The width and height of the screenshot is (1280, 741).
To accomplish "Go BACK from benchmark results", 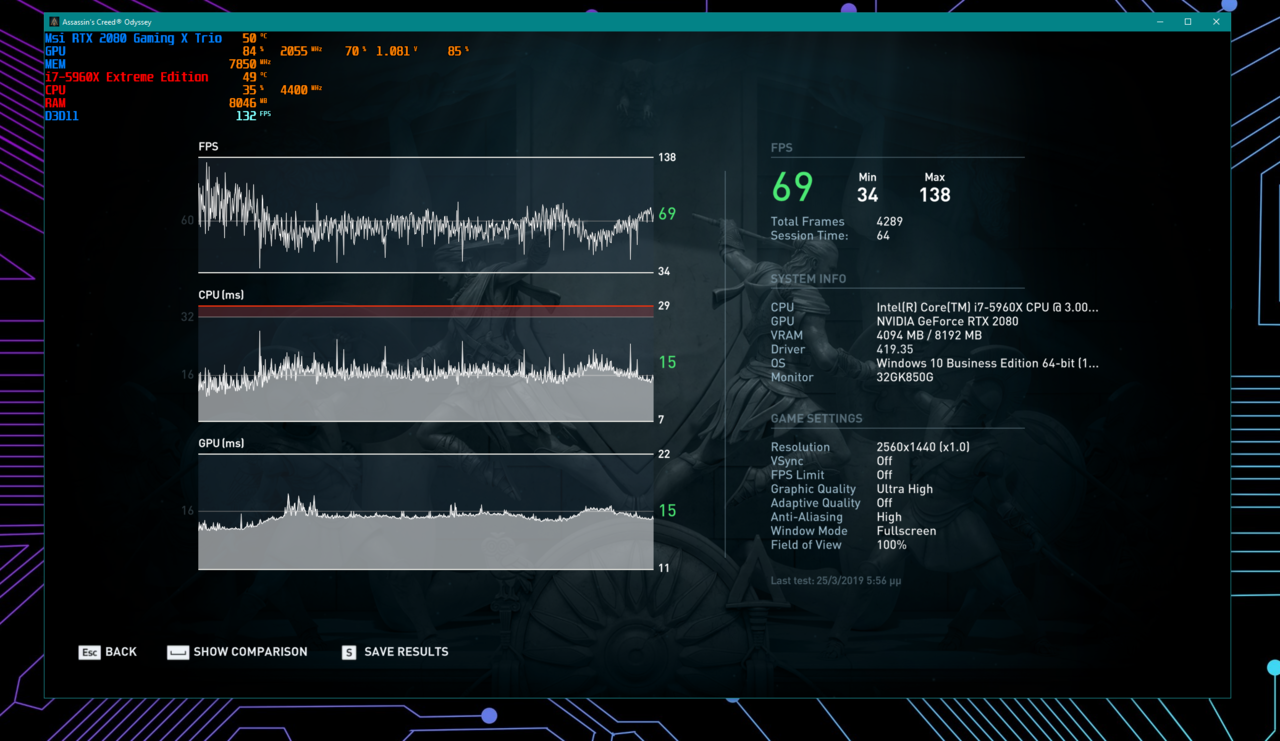I will pos(121,652).
